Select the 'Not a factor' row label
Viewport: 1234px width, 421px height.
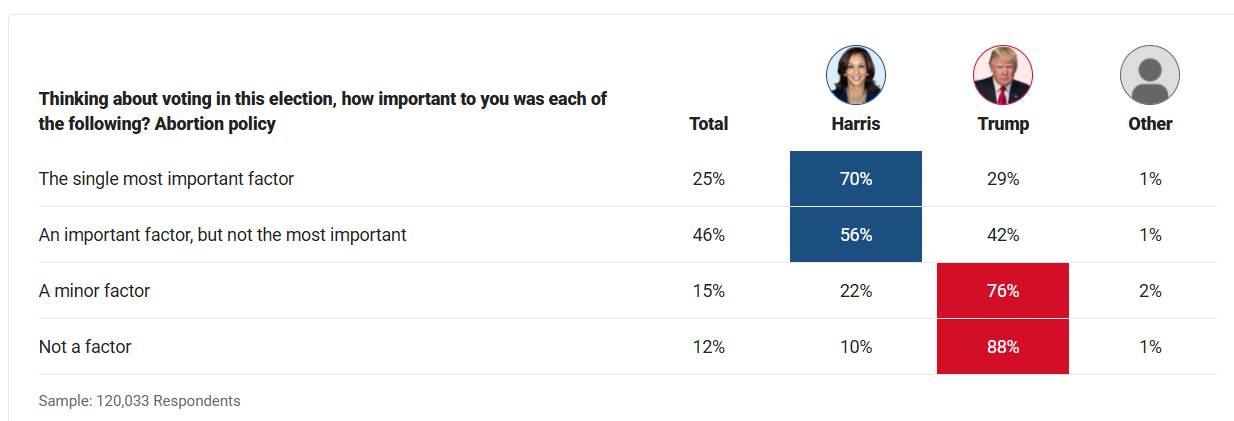[85, 347]
